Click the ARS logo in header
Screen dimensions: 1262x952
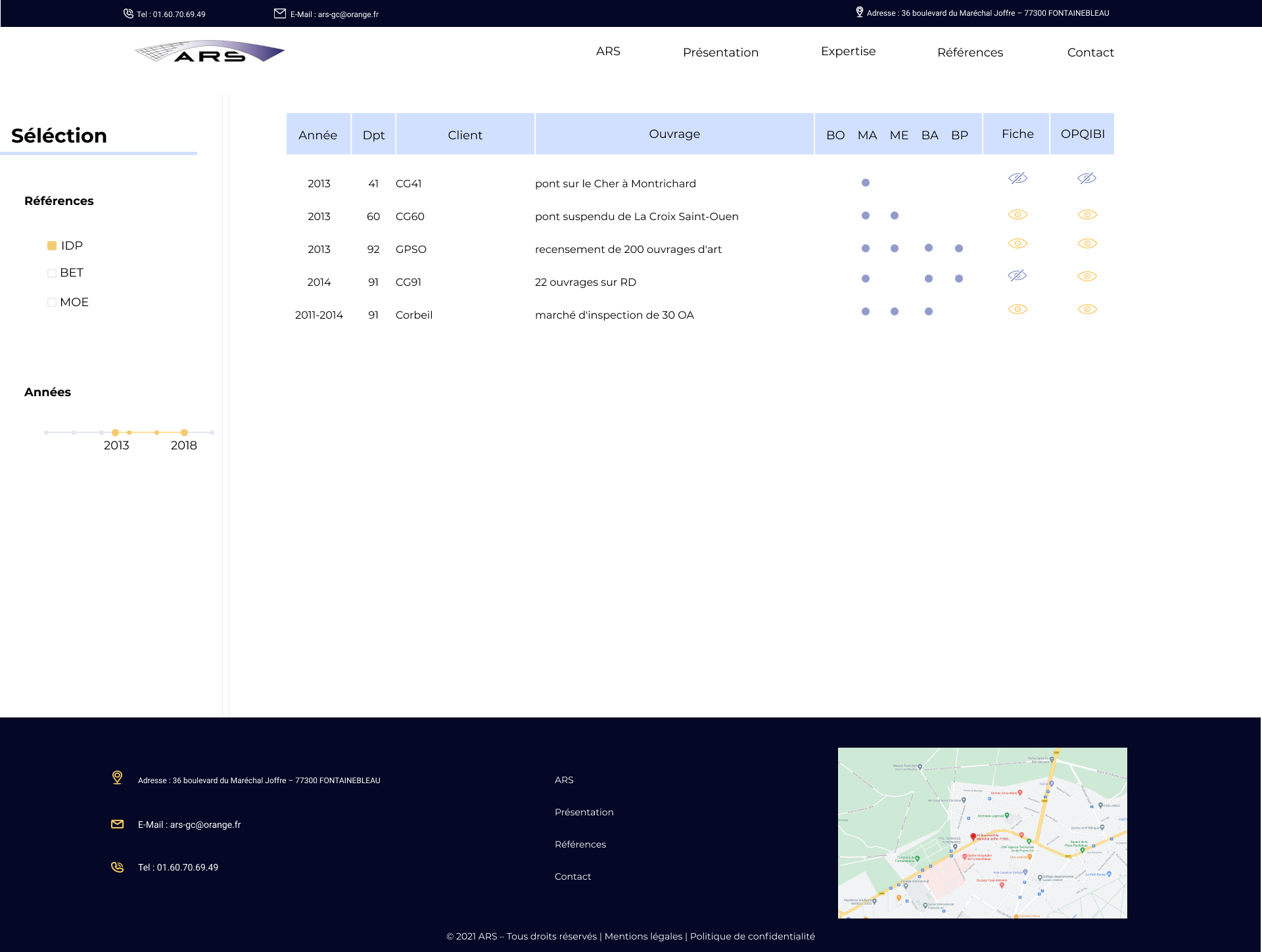click(x=210, y=52)
